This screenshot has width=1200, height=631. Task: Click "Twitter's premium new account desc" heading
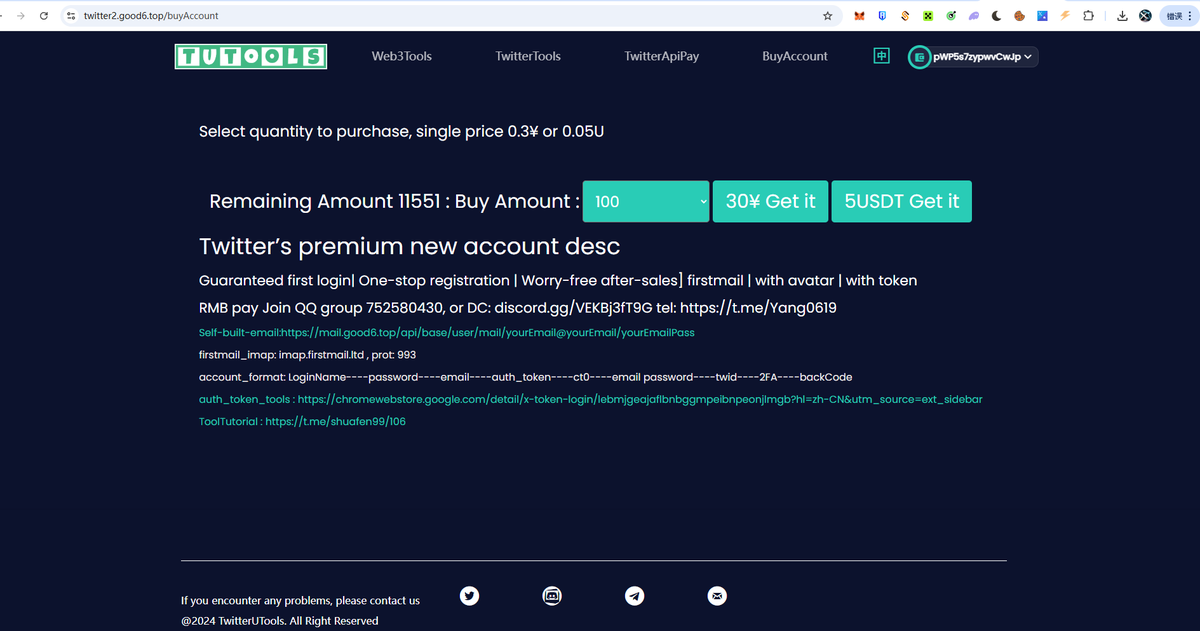410,246
